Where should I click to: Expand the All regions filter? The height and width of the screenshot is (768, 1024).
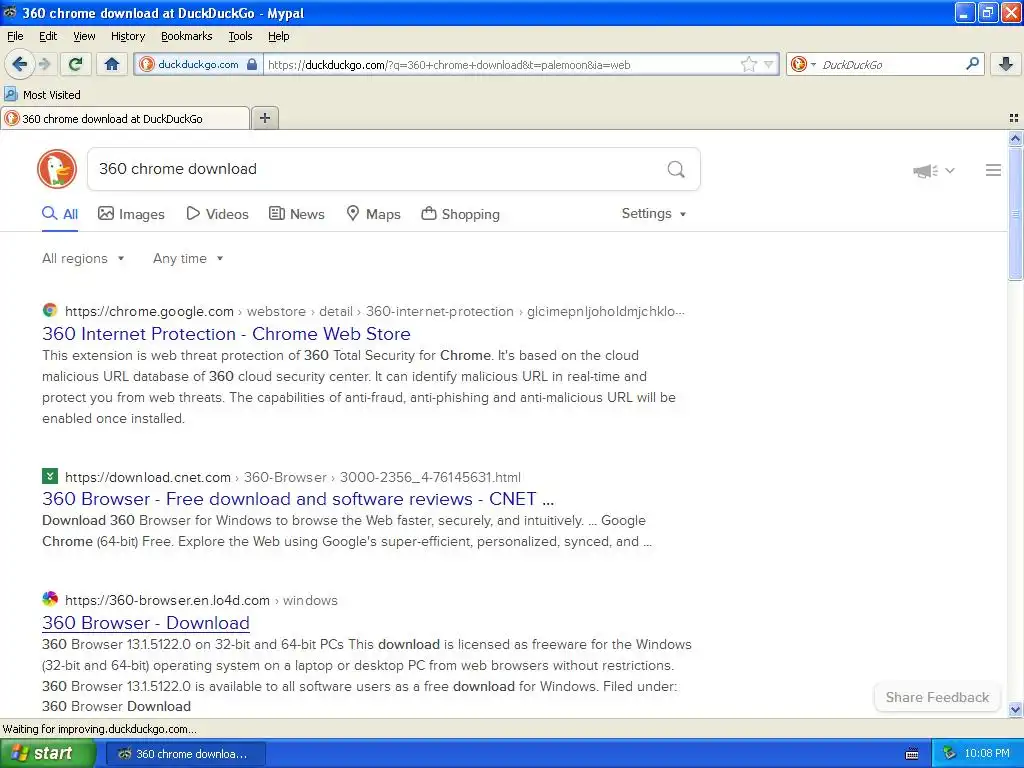pyautogui.click(x=83, y=259)
